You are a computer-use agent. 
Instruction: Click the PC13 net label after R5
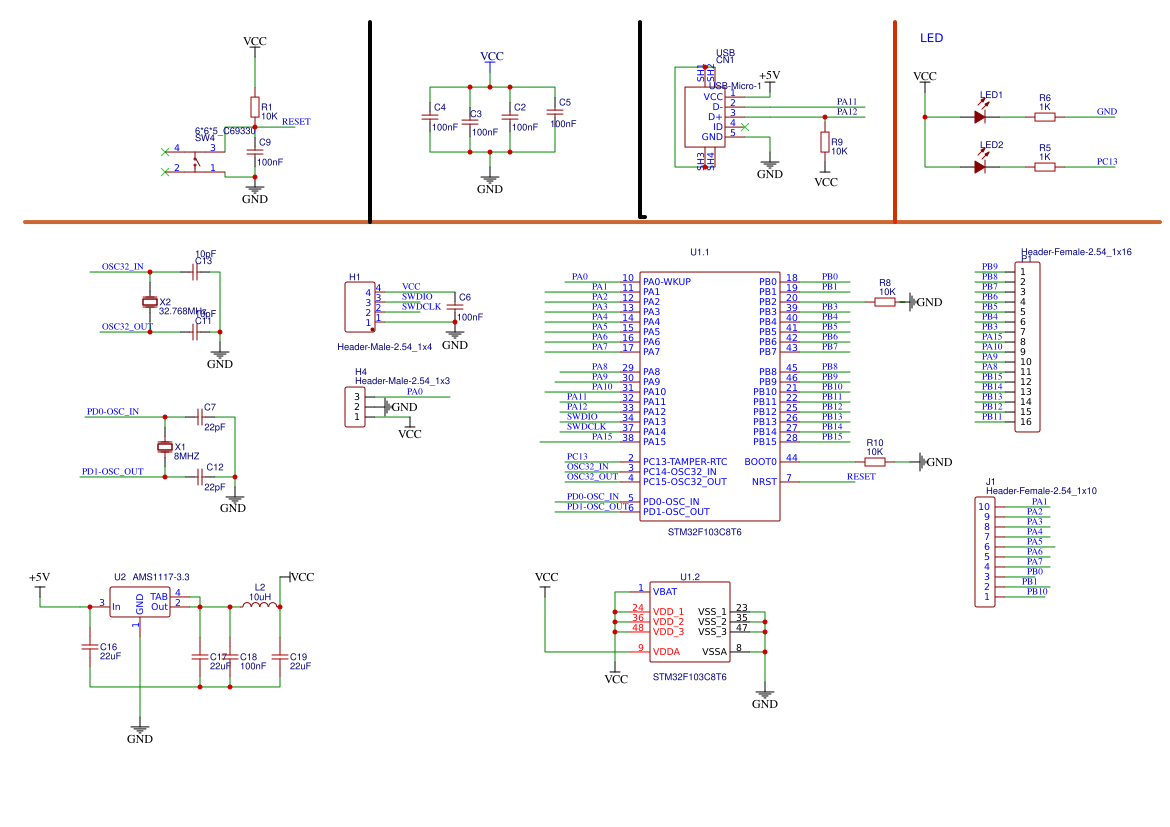pos(1107,161)
